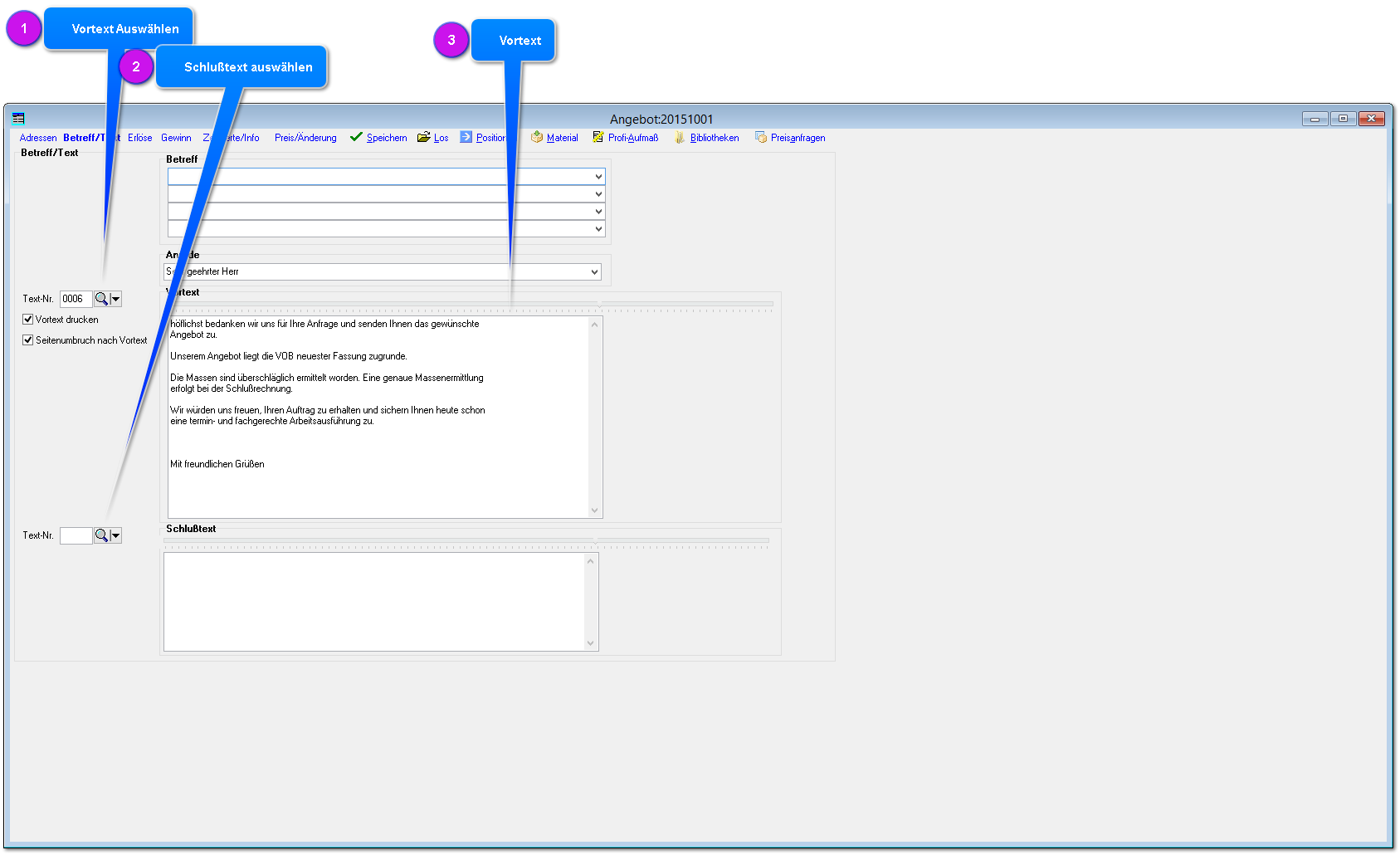Click the Position arrow icon
Screen dimensions: 1400x855
coord(466,137)
